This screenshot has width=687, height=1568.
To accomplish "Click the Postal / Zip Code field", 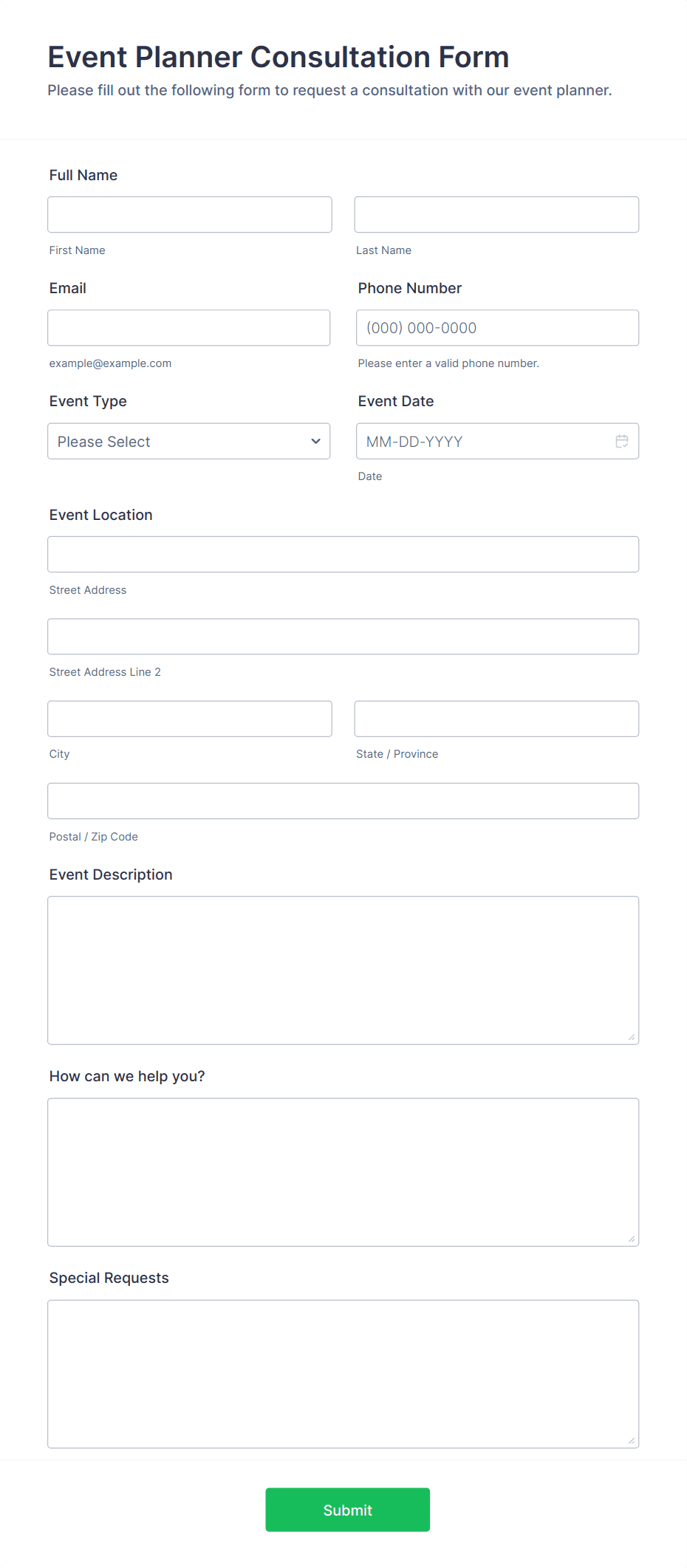I will pyautogui.click(x=343, y=801).
